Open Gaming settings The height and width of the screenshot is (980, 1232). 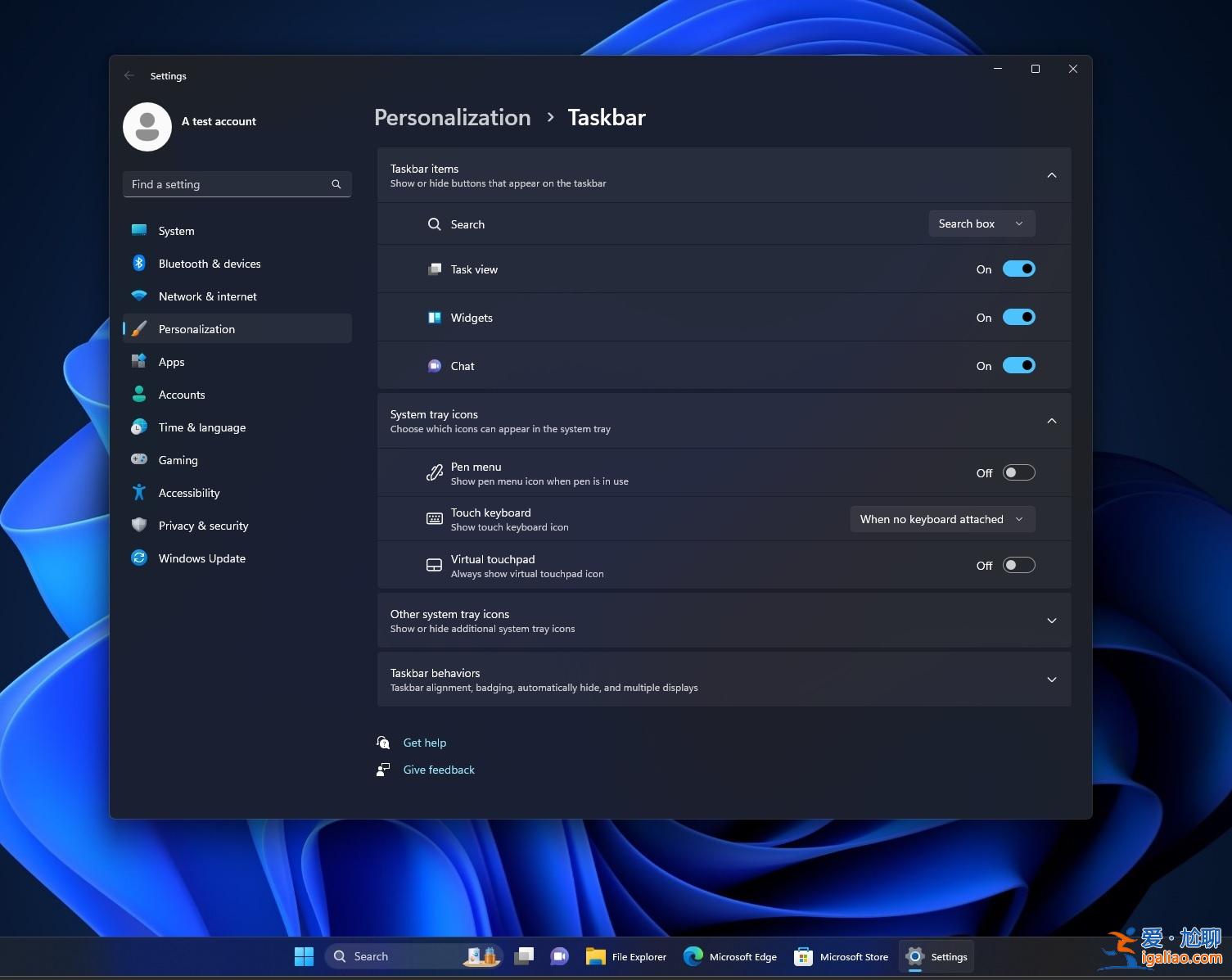(178, 459)
